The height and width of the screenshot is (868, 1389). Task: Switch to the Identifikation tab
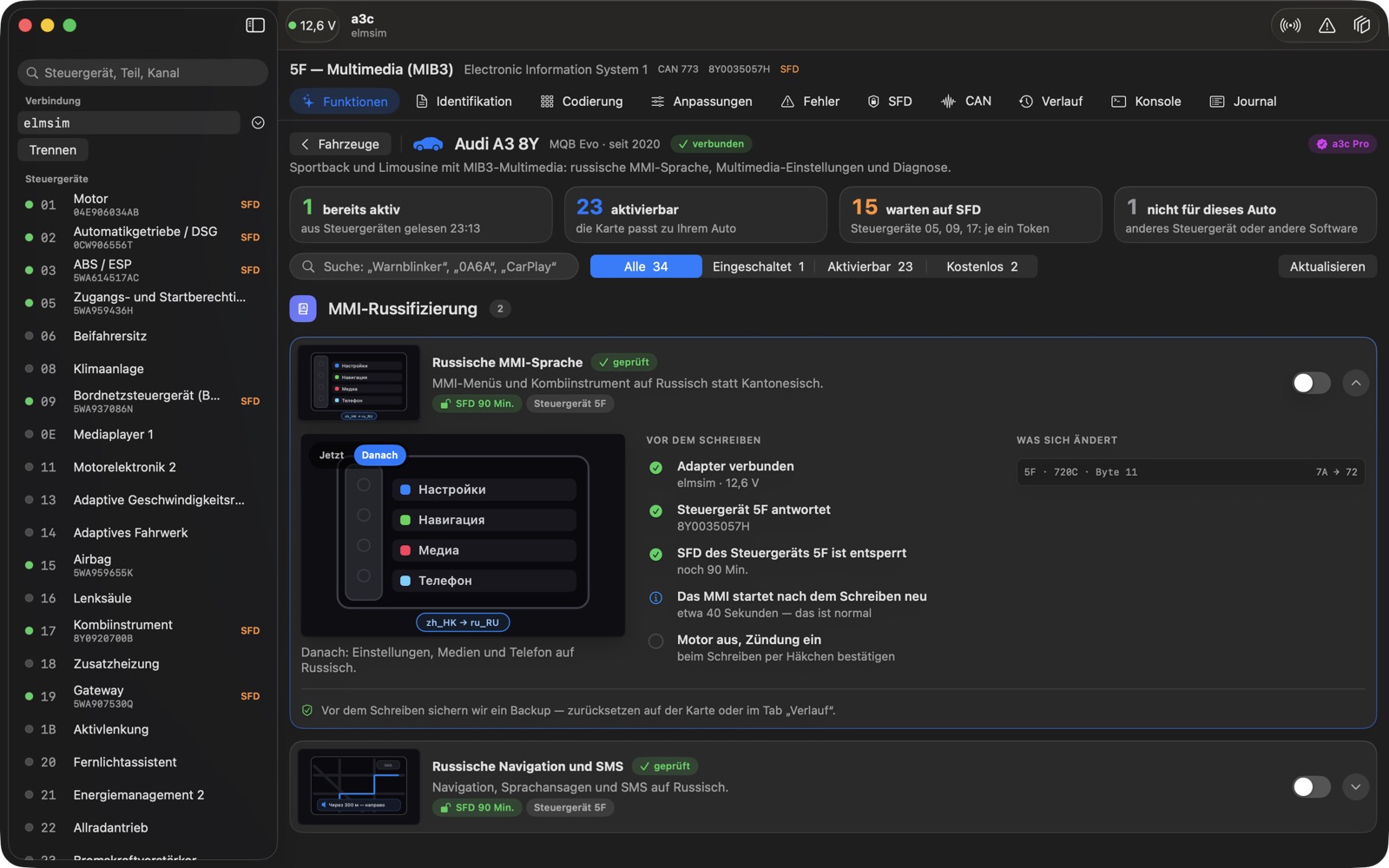[x=464, y=102]
